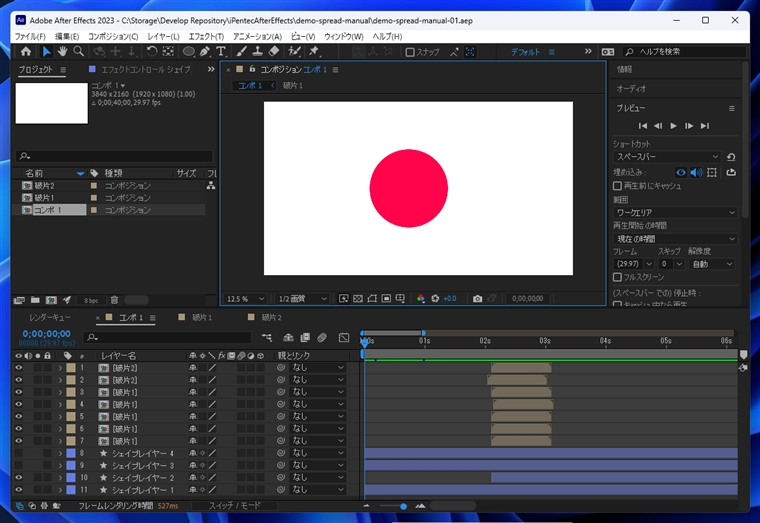Click the snapshot camera icon in viewer
This screenshot has width=760, height=523.
(x=477, y=299)
